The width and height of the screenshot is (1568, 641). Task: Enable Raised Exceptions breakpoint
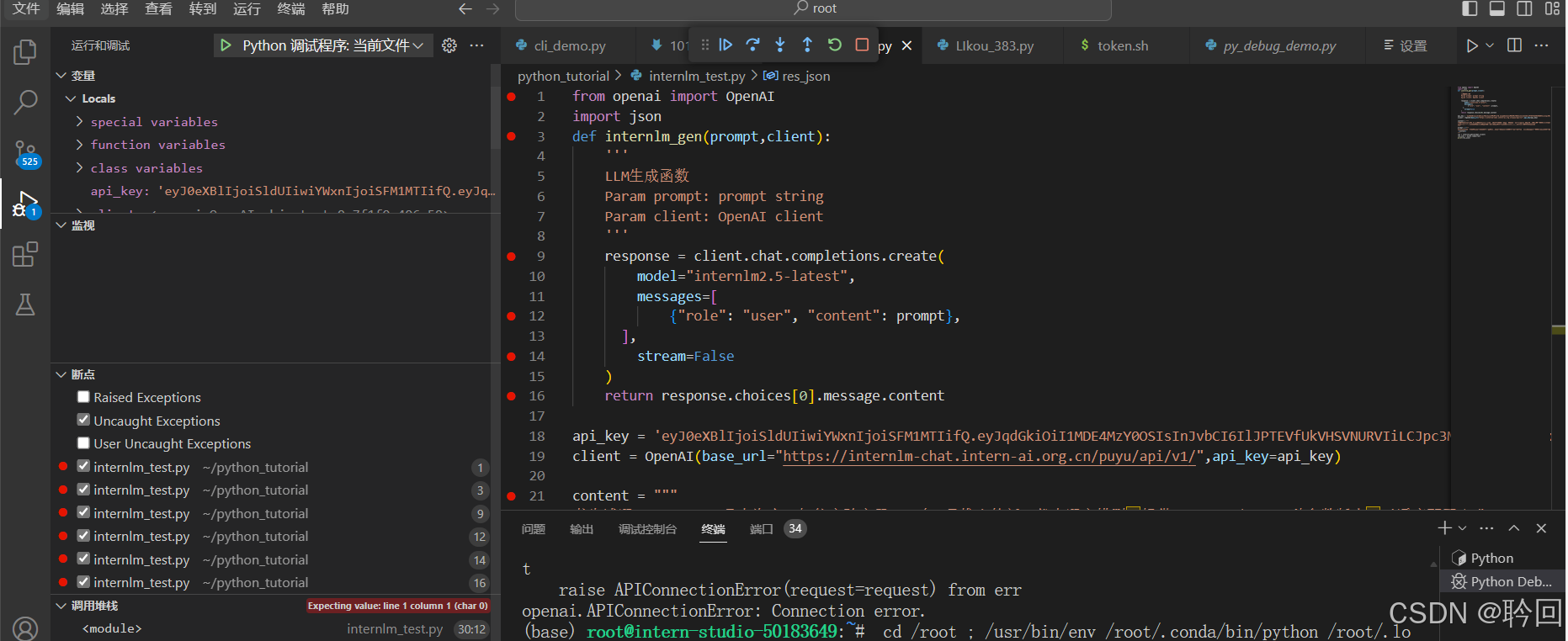tap(83, 397)
